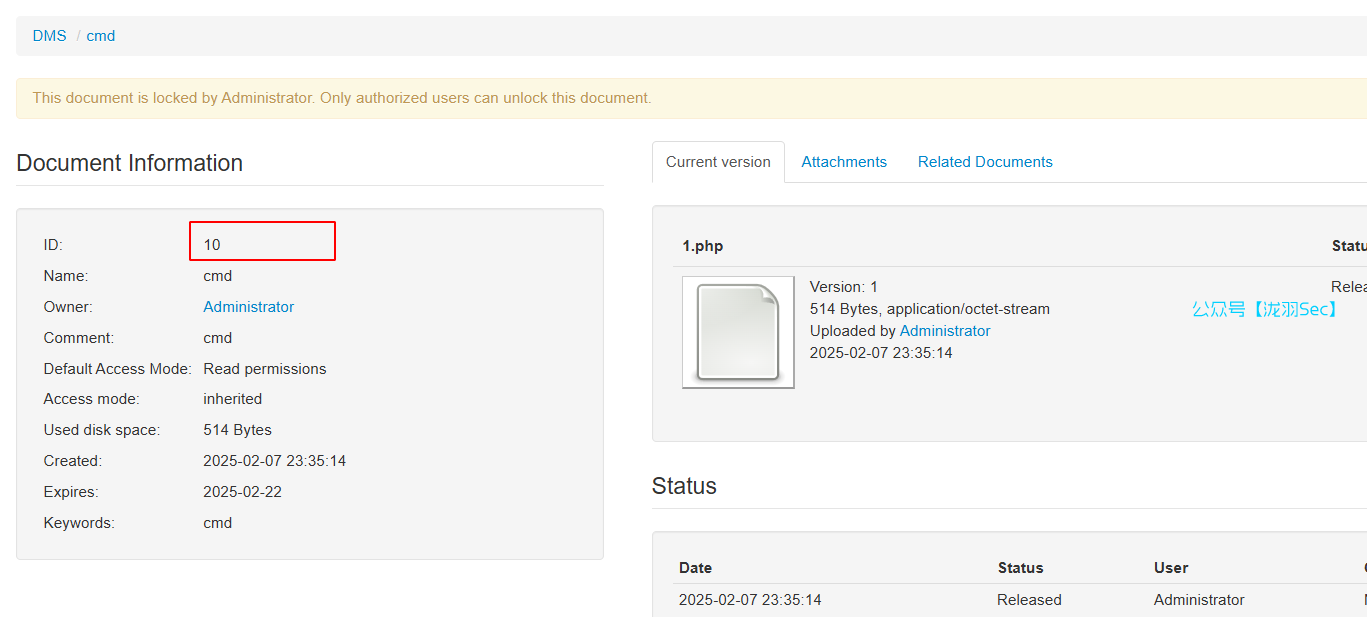Image resolution: width=1367 pixels, height=617 pixels.
Task: Click the locked document warning banner
Action: click(342, 98)
